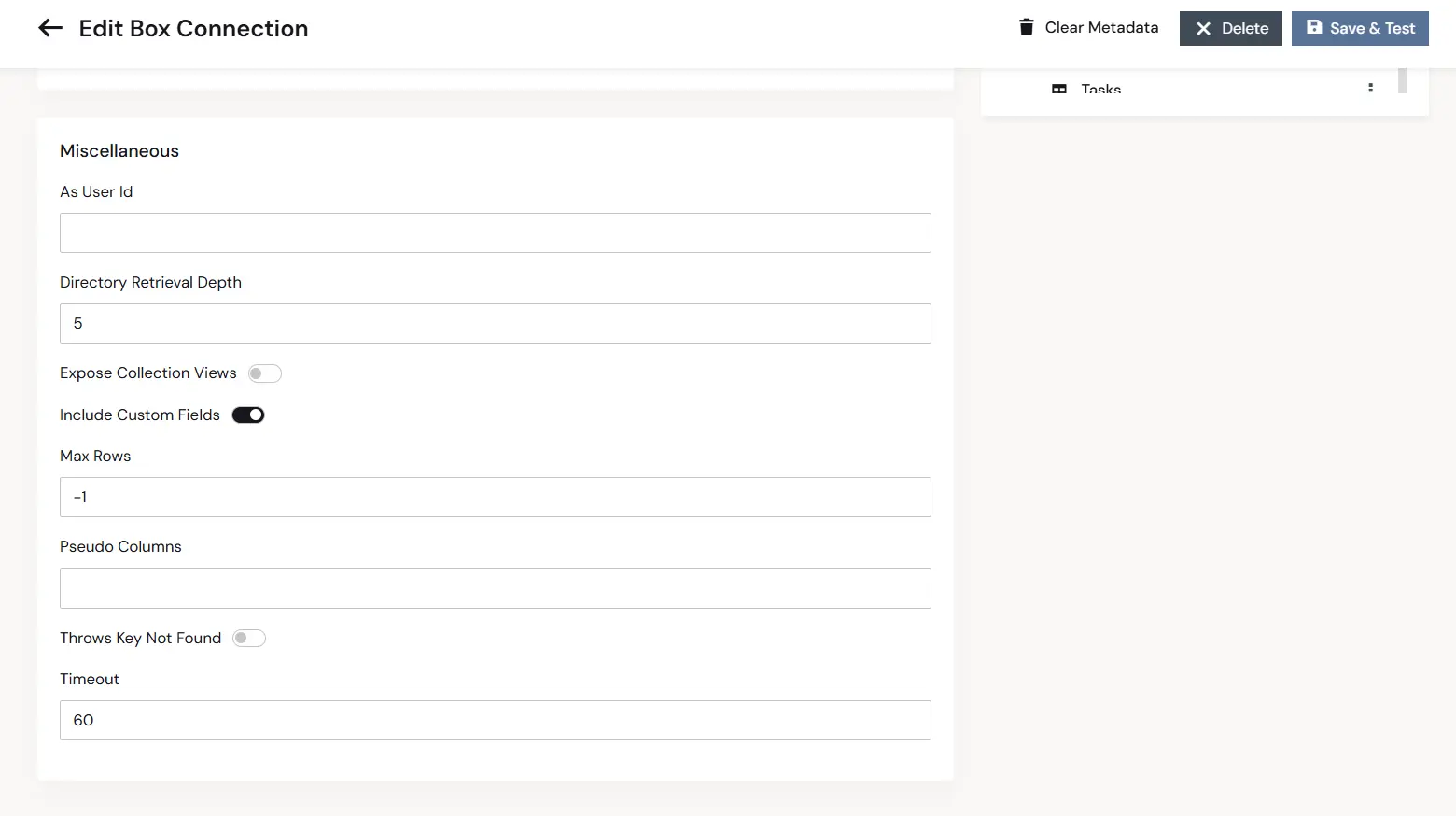Click the Timeout input field
1456x816 pixels.
496,720
